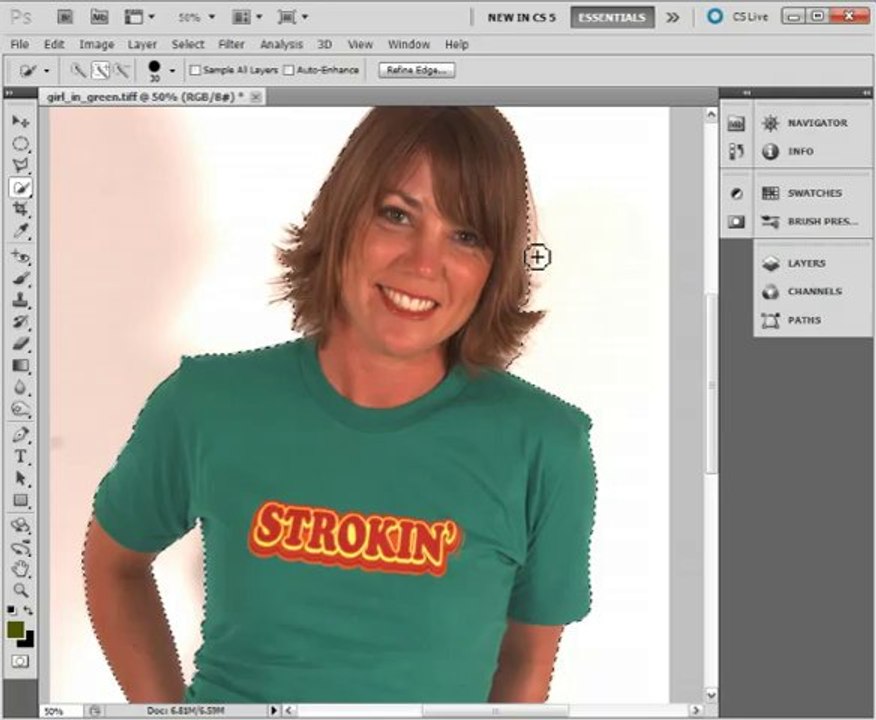876x720 pixels.
Task: Select the Crop tool
Action: click(20, 209)
